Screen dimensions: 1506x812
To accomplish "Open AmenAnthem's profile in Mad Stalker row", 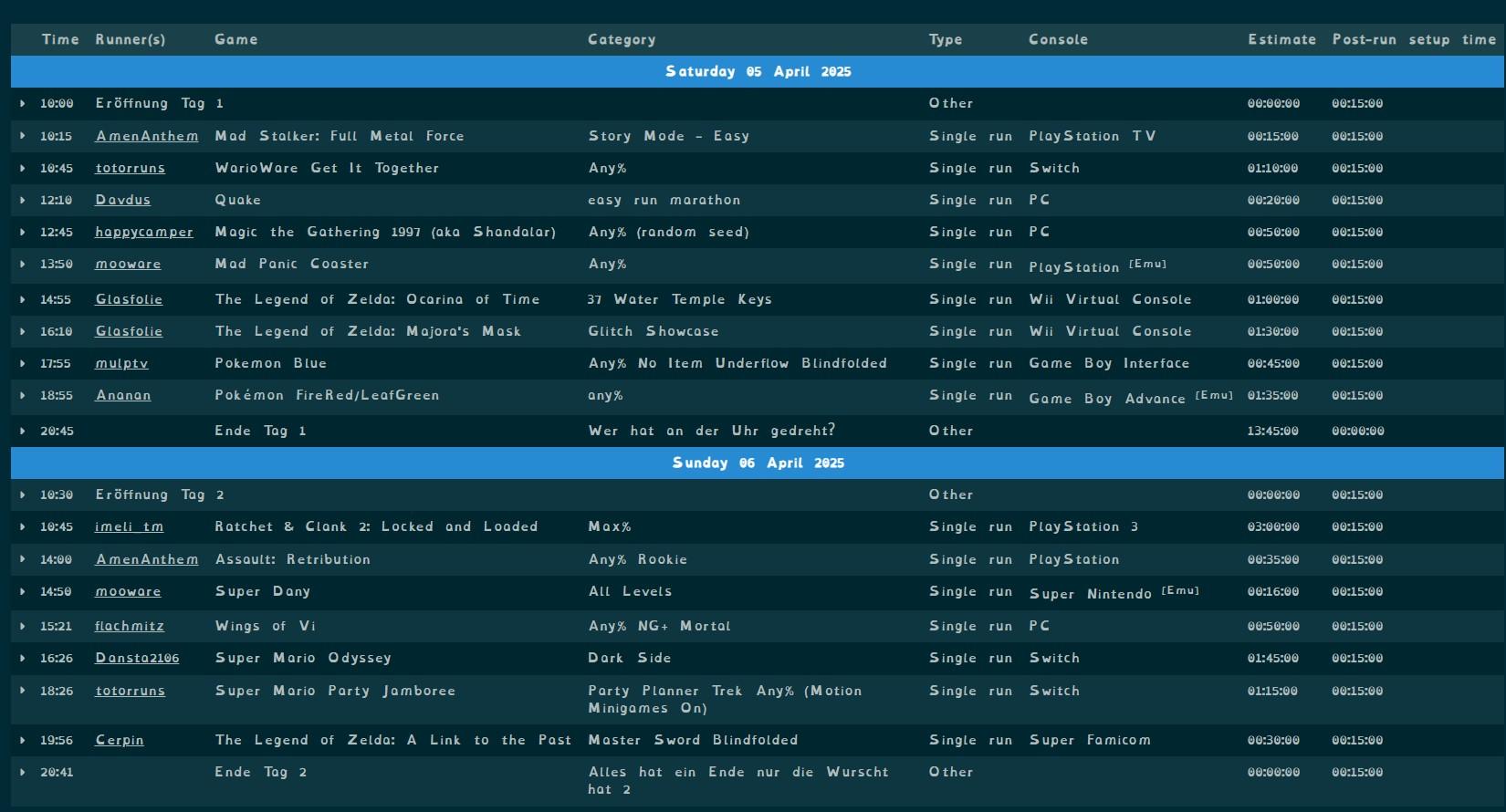I will tap(147, 136).
